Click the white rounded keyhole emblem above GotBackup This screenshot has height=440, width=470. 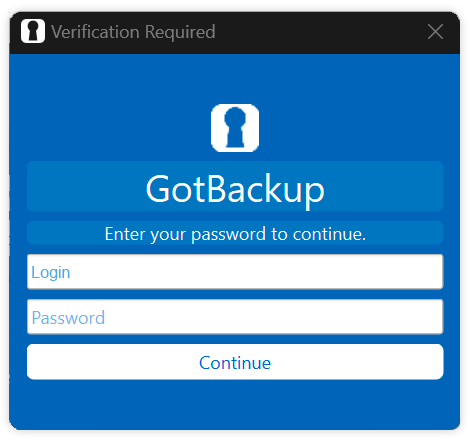(235, 128)
